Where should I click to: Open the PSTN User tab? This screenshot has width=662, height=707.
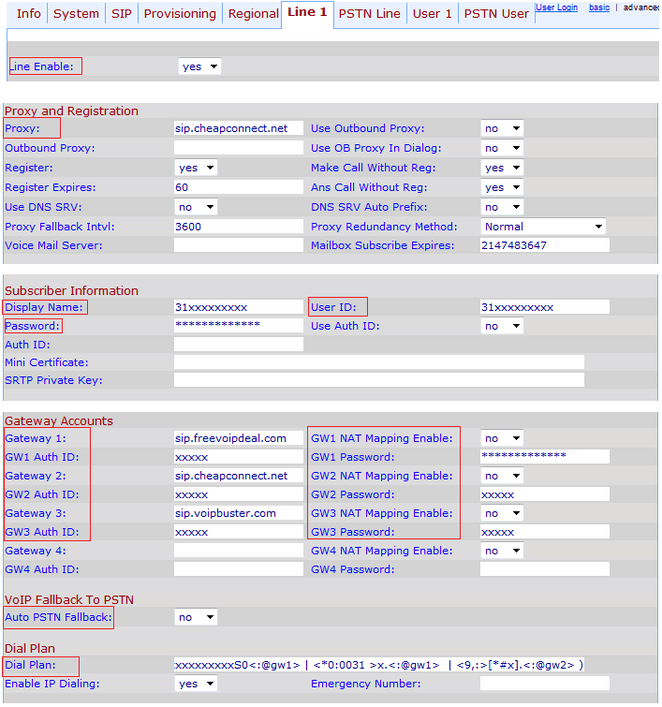(x=496, y=14)
